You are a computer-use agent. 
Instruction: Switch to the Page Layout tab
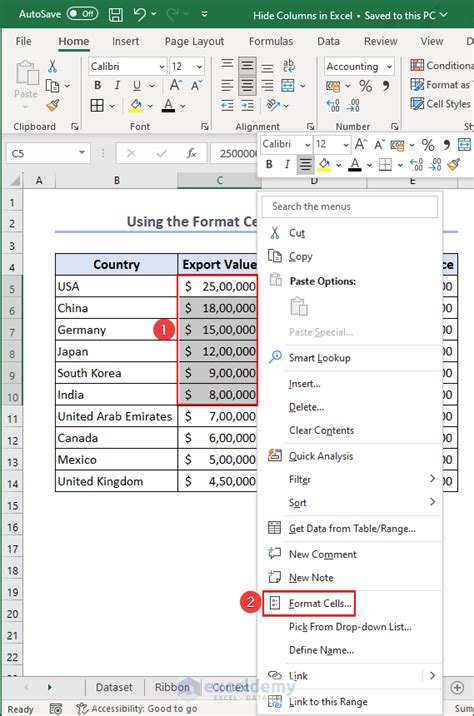(x=194, y=41)
